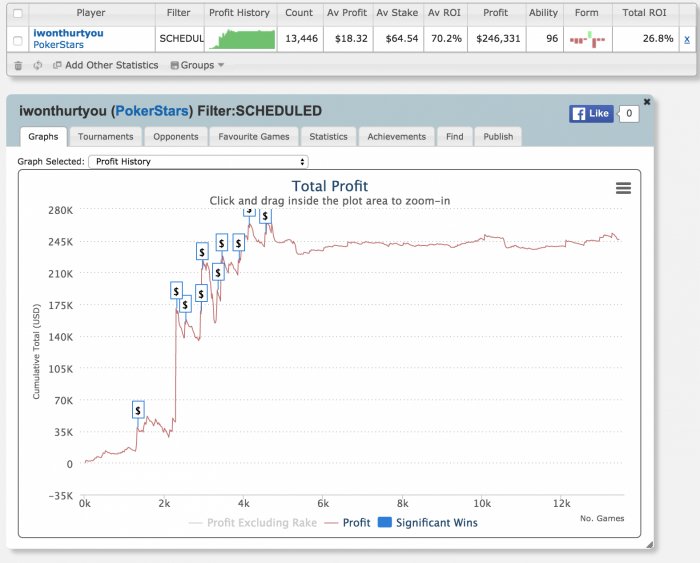700x563 pixels.
Task: Open the Find tab
Action: coord(454,137)
